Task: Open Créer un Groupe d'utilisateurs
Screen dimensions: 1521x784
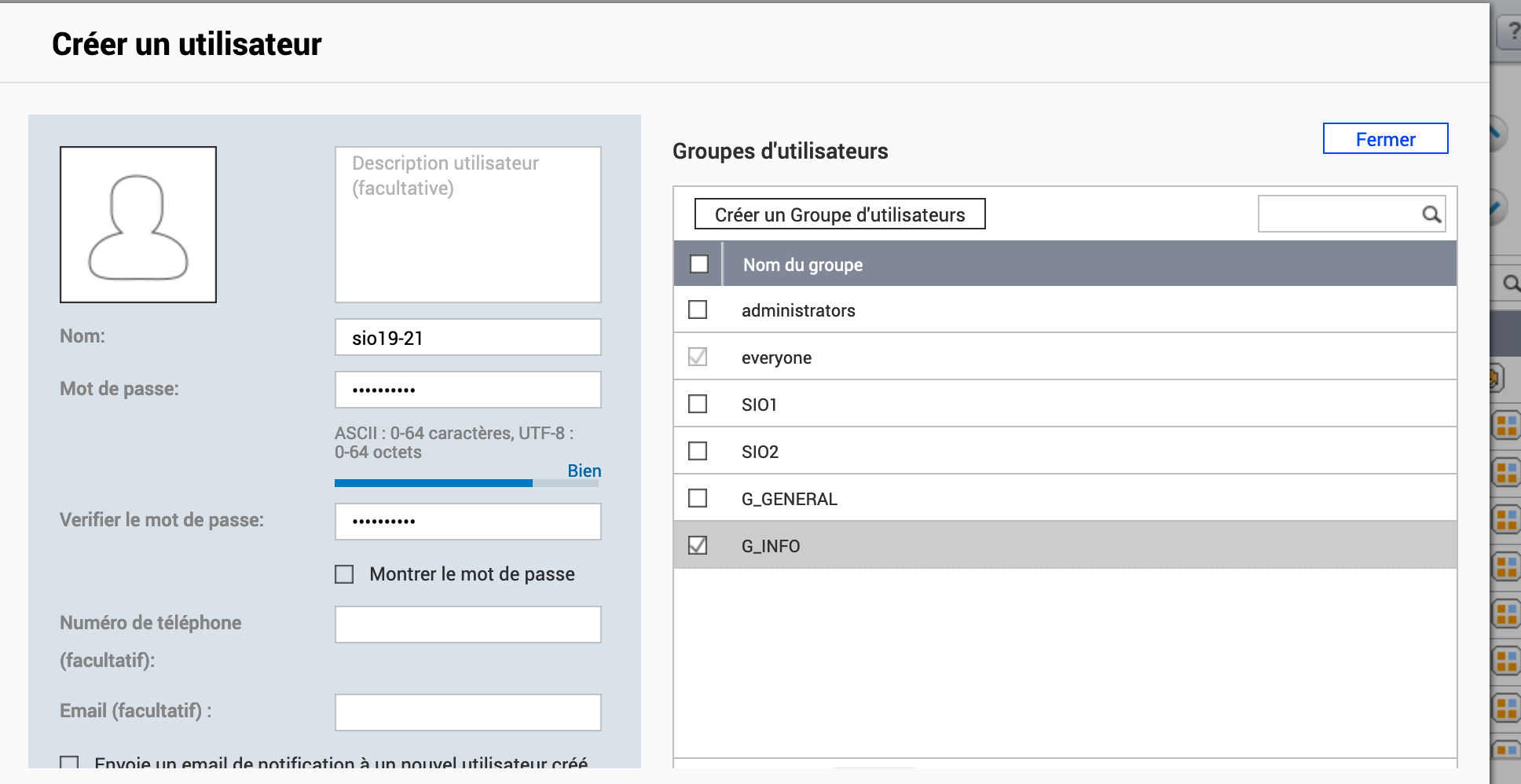Action: coord(839,214)
